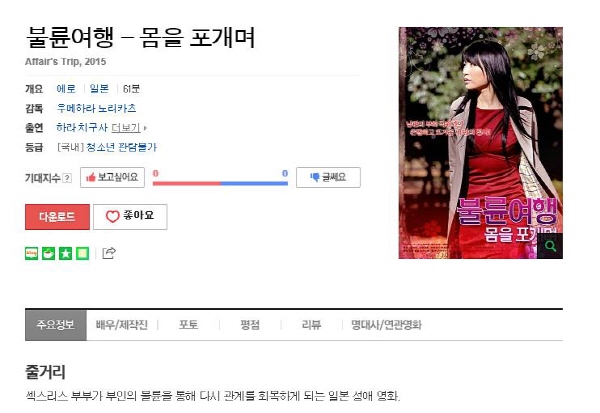Vote 보고싶어요 thumbs-up button
The height and width of the screenshot is (413, 600).
pyautogui.click(x=112, y=177)
